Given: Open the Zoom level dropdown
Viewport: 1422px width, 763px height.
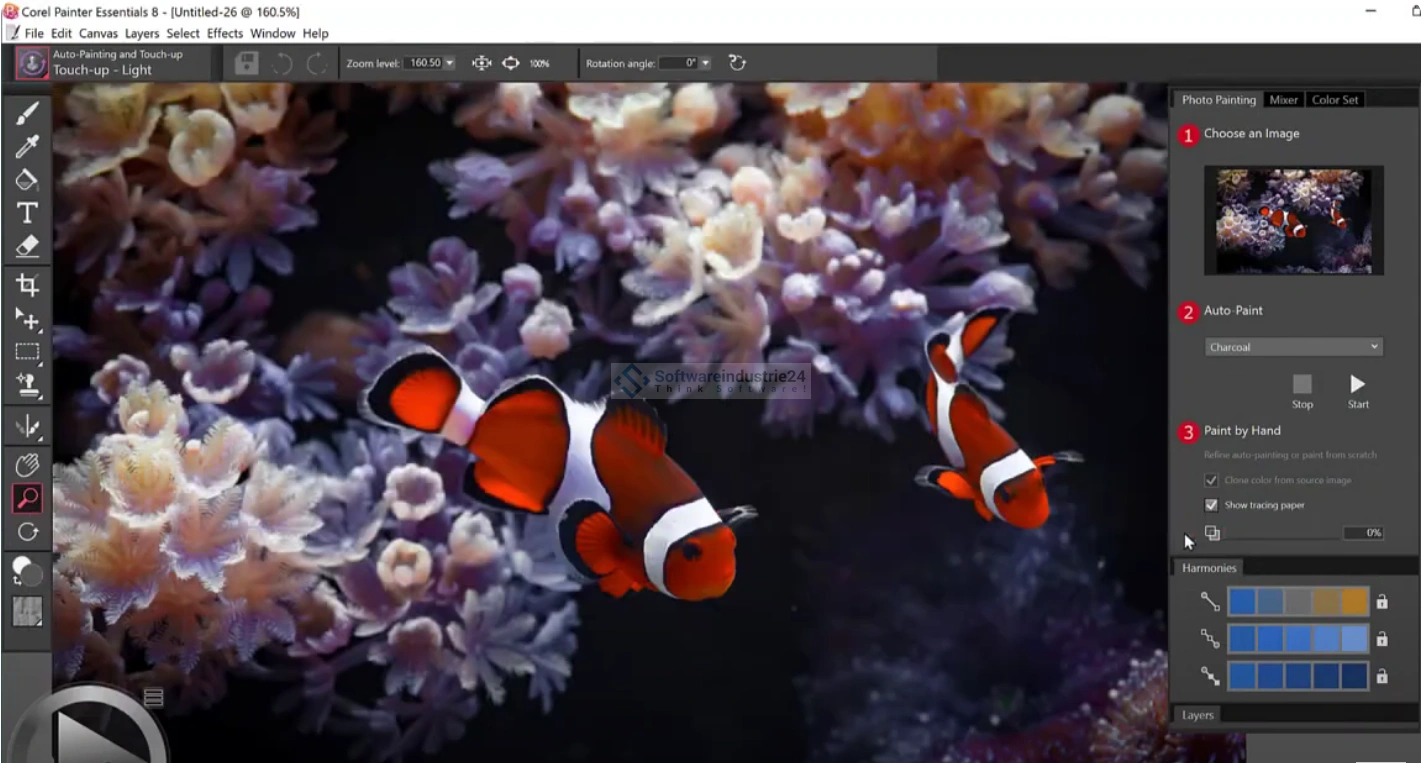Looking at the screenshot, I should (x=449, y=63).
